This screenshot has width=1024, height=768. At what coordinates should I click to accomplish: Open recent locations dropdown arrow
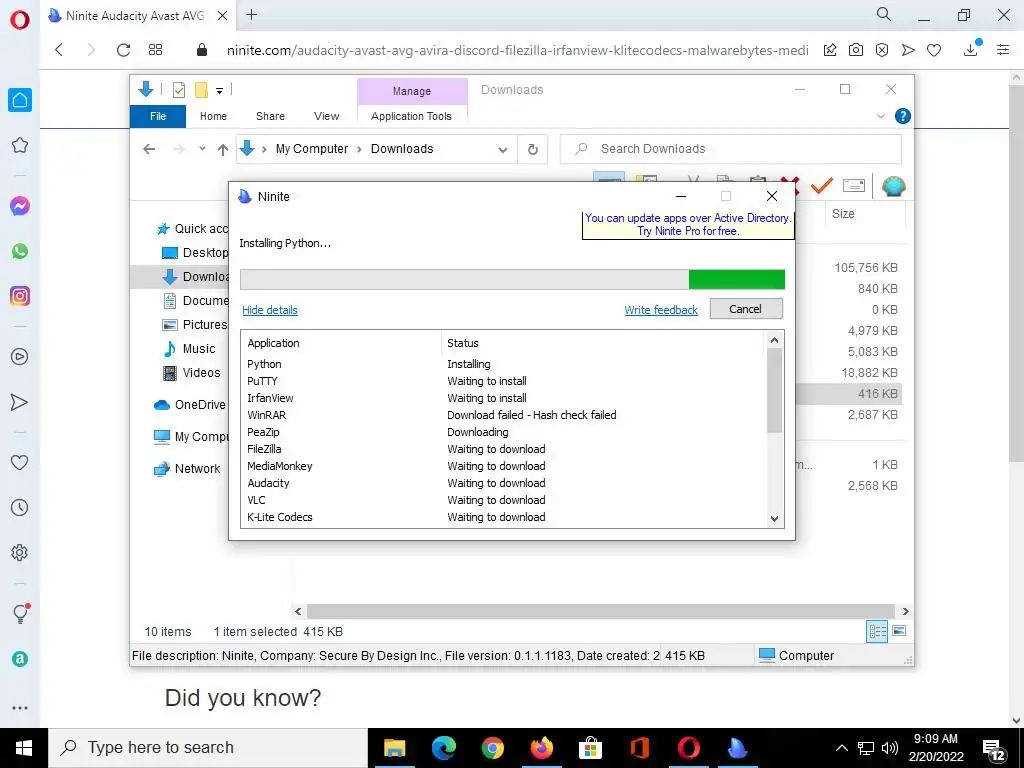(202, 149)
